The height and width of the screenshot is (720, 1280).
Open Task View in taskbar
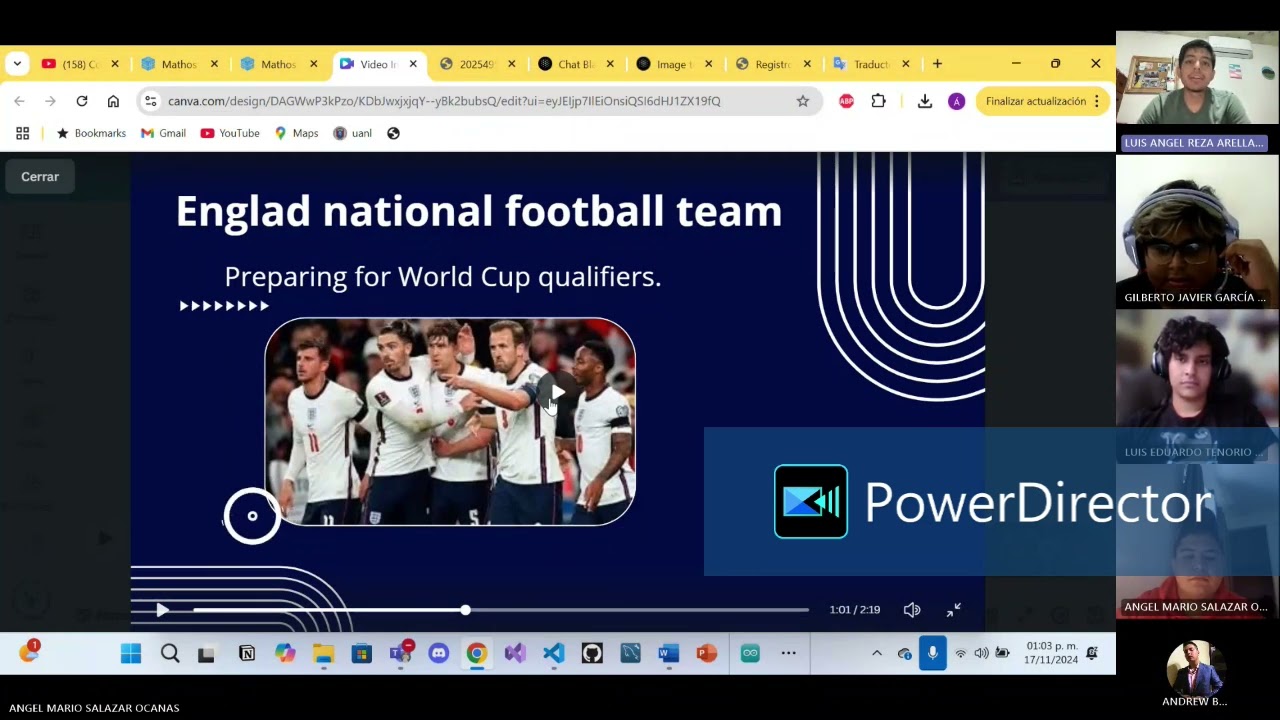coord(206,654)
